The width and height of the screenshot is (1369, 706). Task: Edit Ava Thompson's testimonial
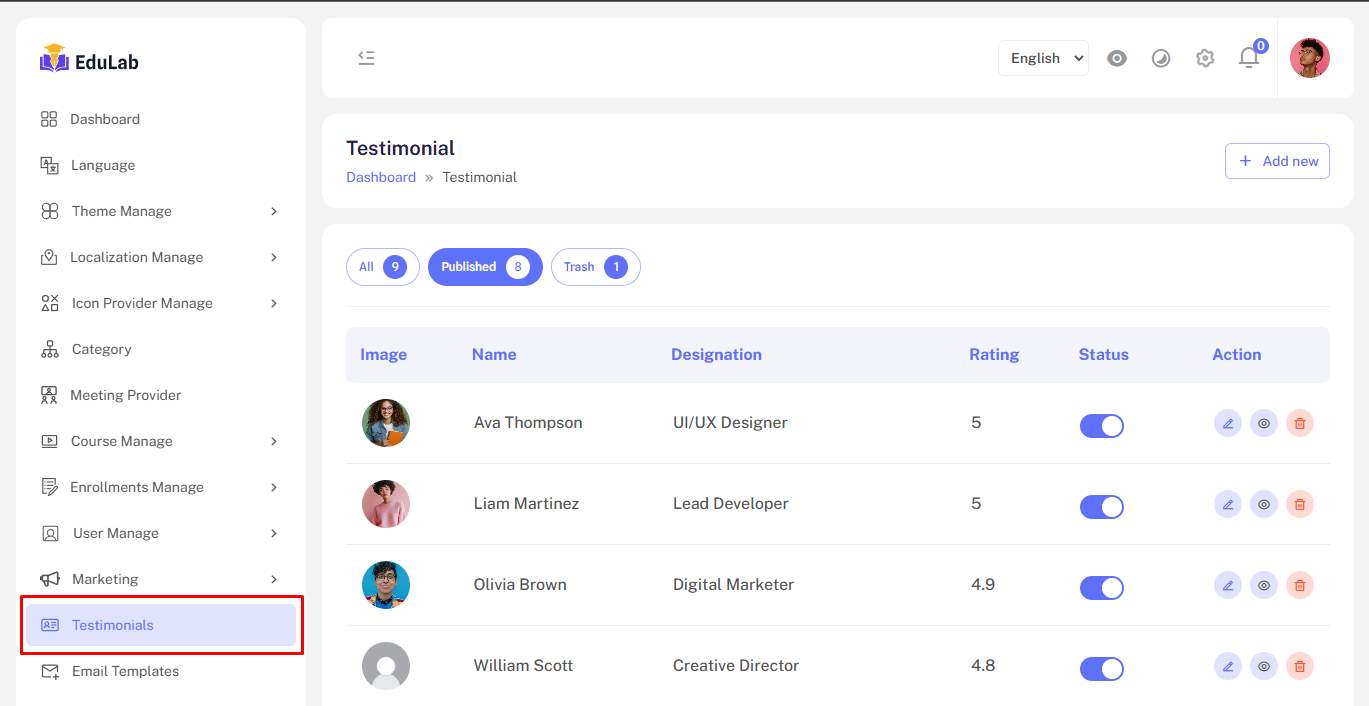point(1227,423)
